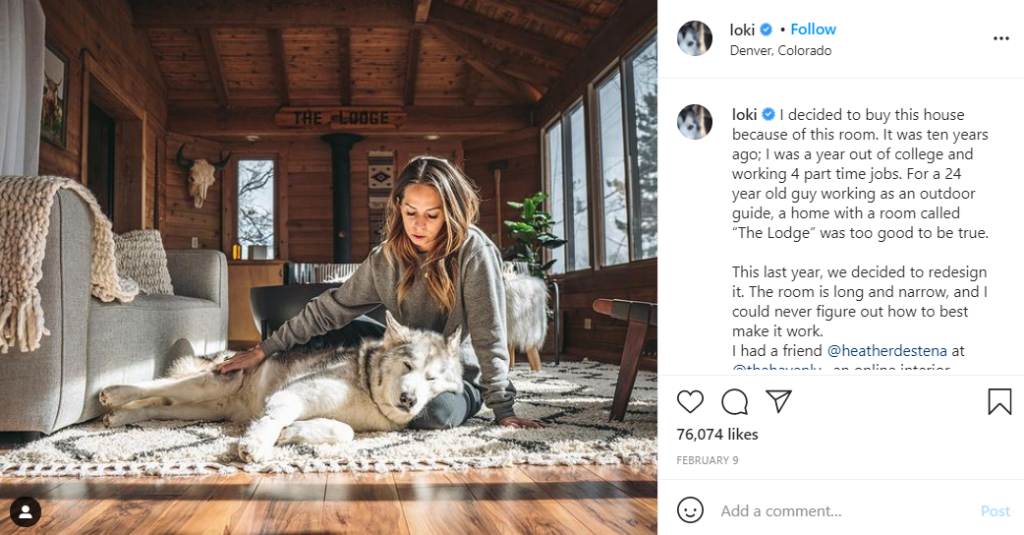
Task: Open comments via speech bubble icon
Action: click(735, 402)
